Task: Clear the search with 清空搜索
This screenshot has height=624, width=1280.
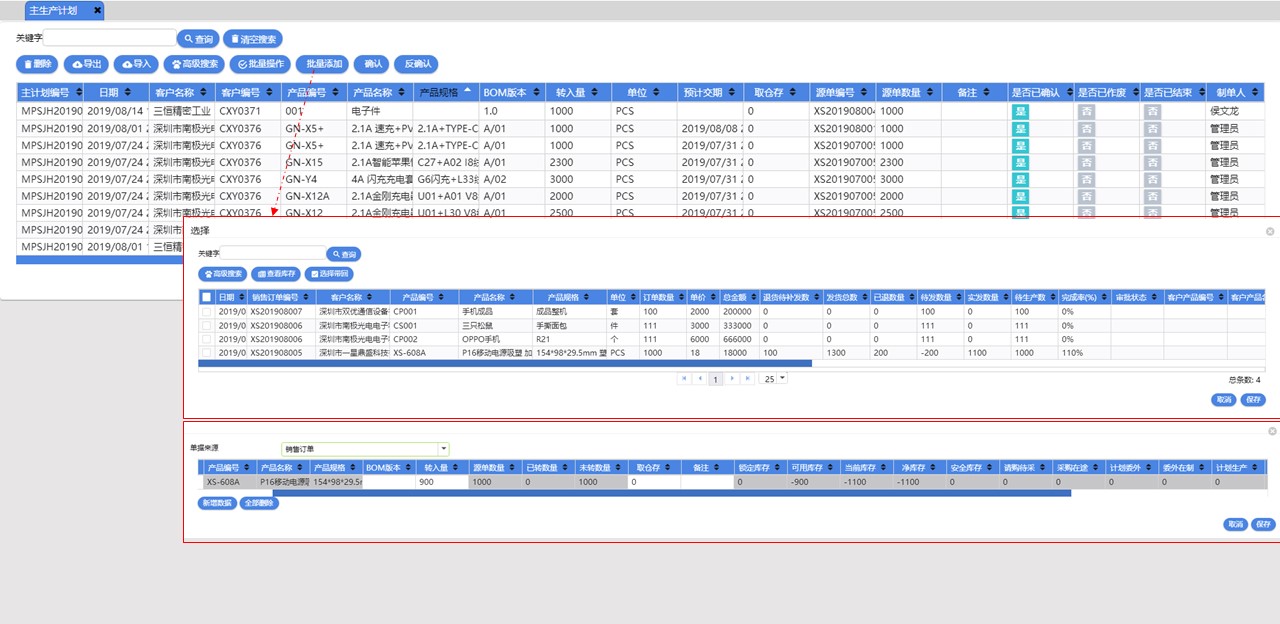Action: pos(253,38)
